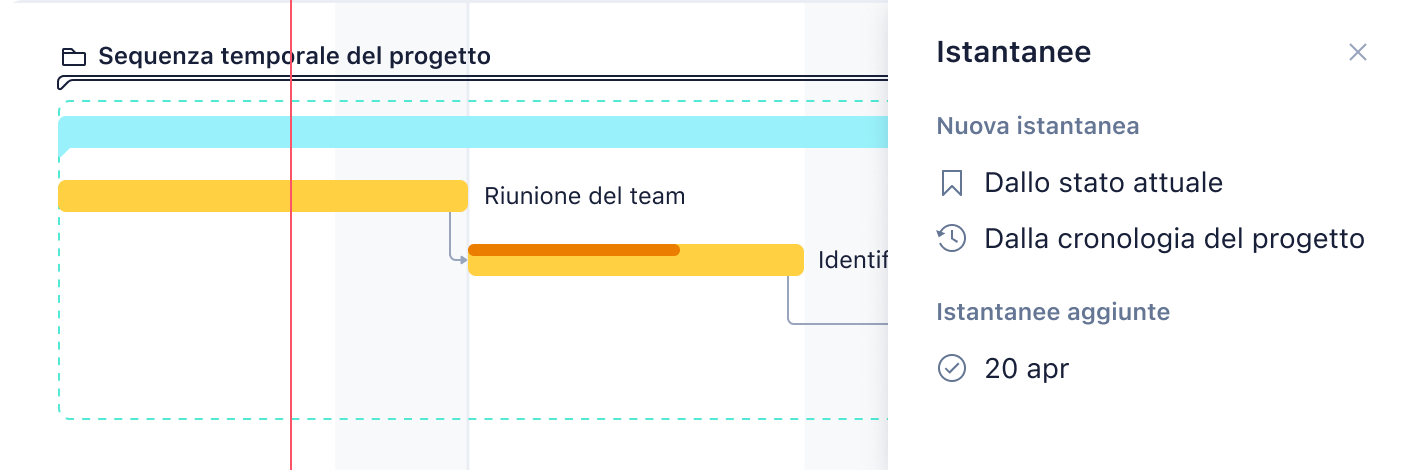Click the checkmark circle icon beside 20 apr
The image size is (1408, 470).
pyautogui.click(x=951, y=368)
